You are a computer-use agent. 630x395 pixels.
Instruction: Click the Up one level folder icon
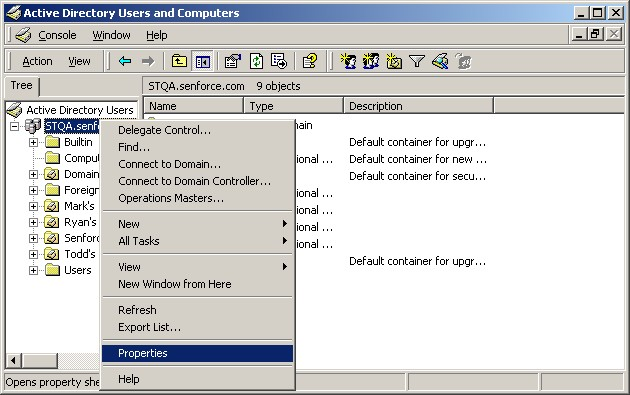(x=179, y=61)
